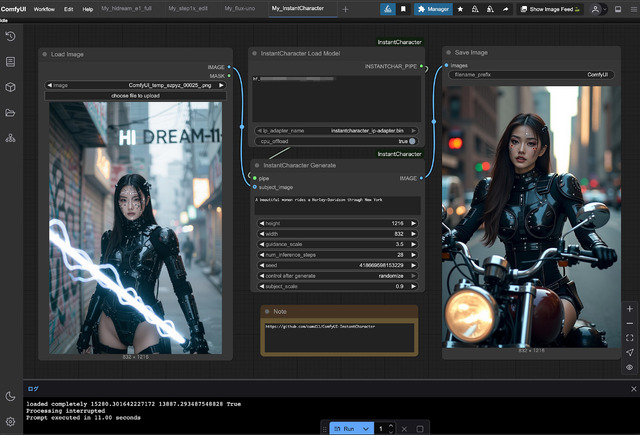Toggle link visibility eye icon
The width and height of the screenshot is (640, 435).
click(x=630, y=367)
